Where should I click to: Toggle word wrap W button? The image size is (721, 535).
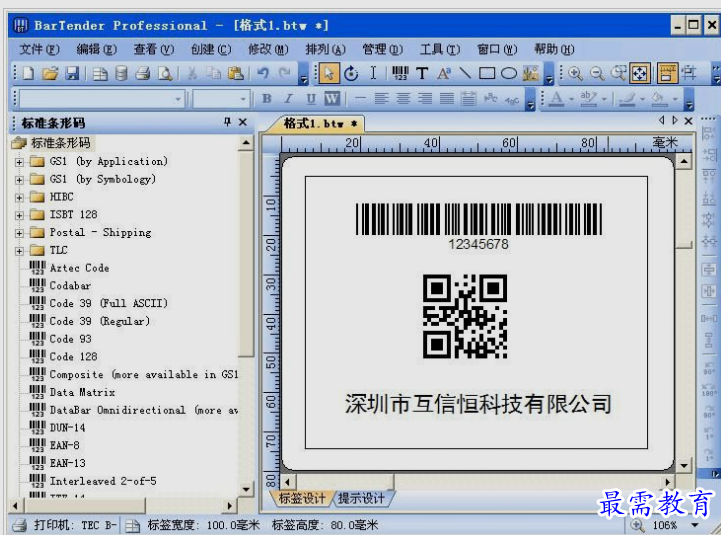(x=332, y=98)
